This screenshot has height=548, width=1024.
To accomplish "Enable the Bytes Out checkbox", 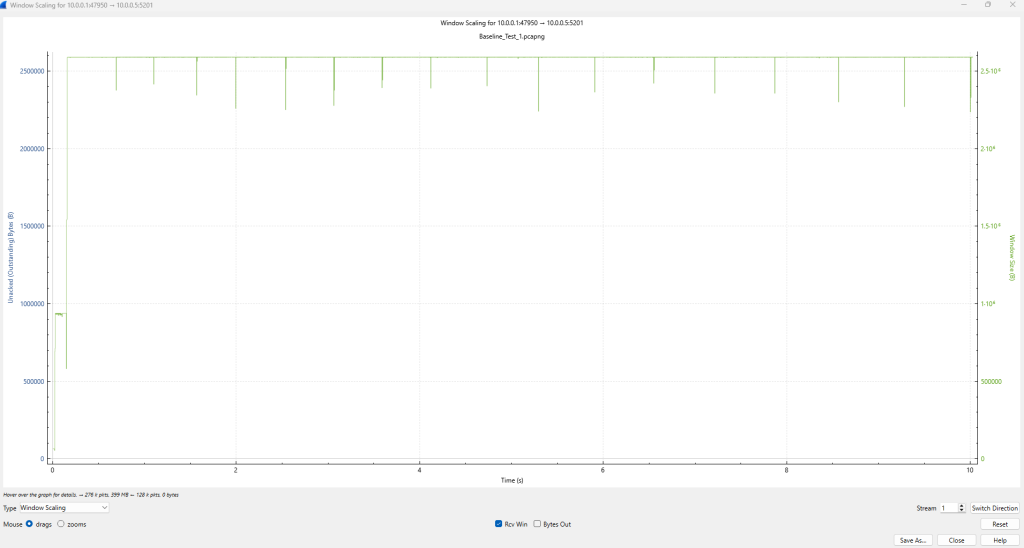I will click(537, 524).
